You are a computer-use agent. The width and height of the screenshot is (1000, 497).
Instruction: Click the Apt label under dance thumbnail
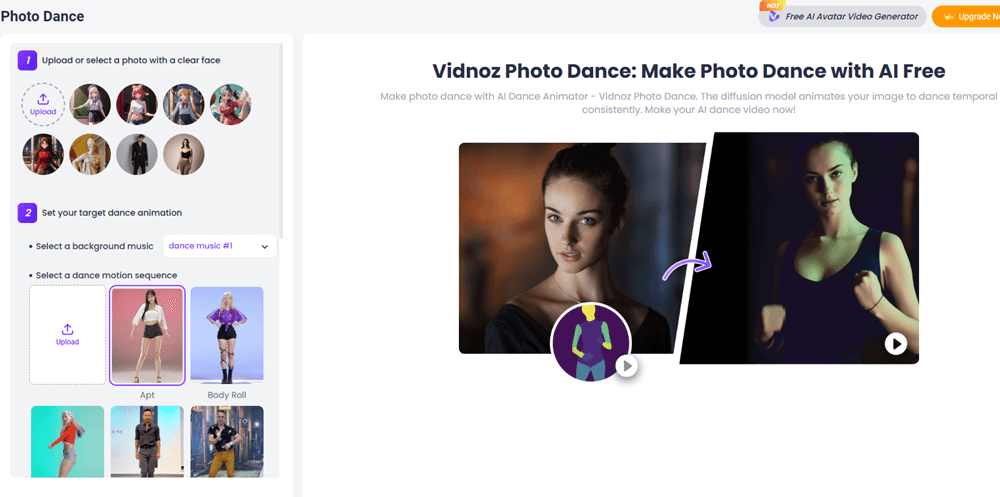147,395
